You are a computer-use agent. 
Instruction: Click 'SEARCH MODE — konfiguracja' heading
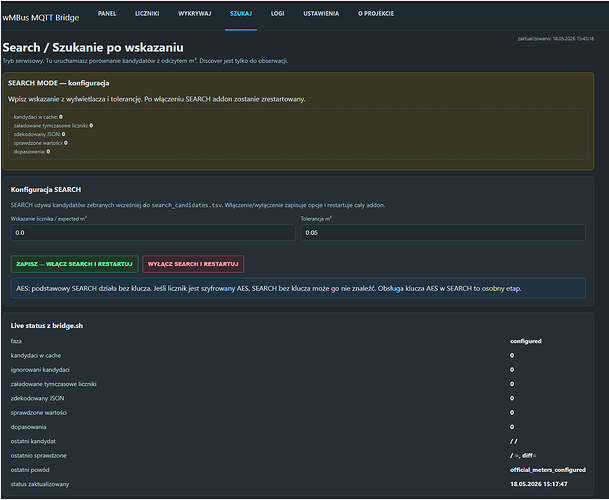tap(59, 83)
